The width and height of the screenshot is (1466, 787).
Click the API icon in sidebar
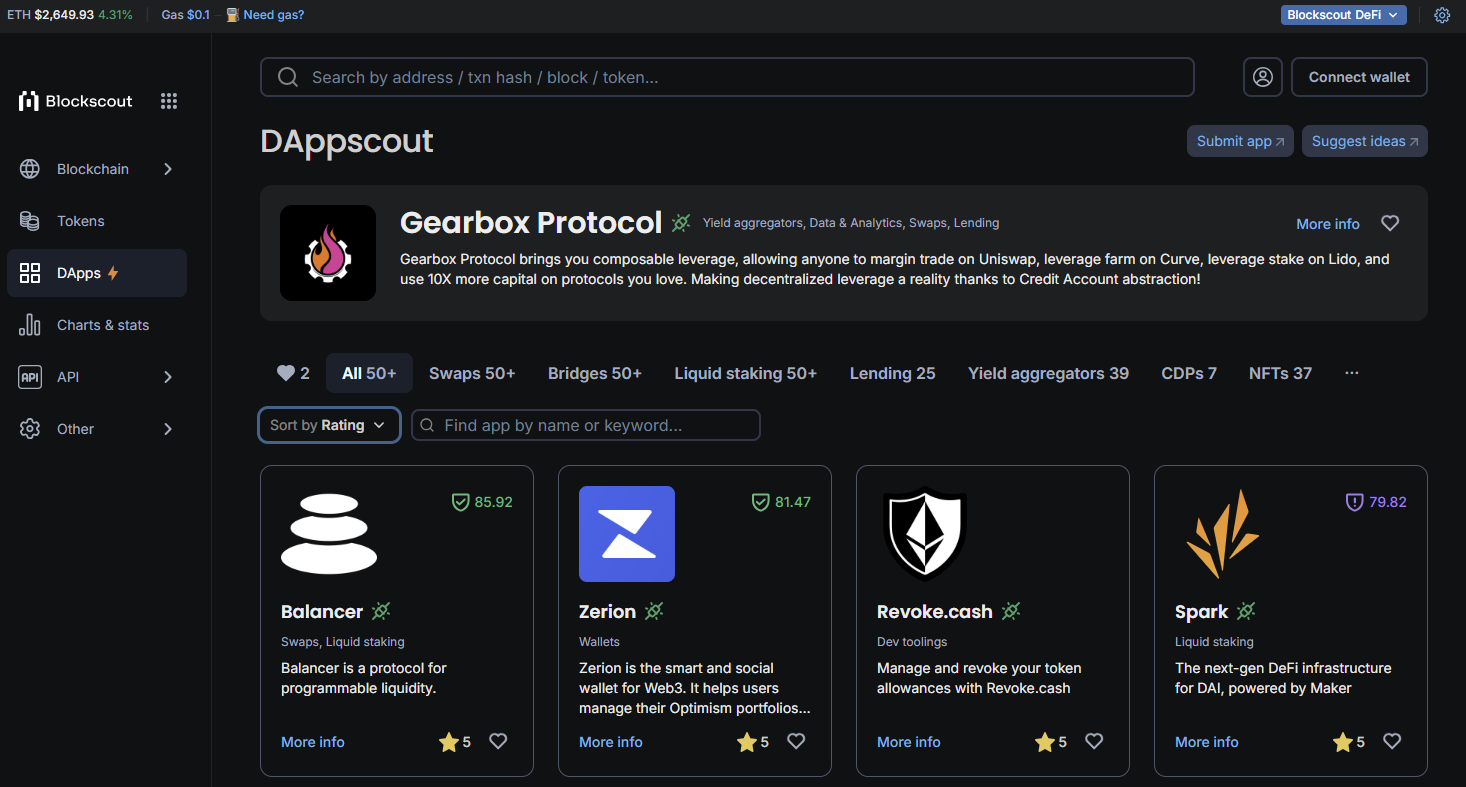coord(30,377)
